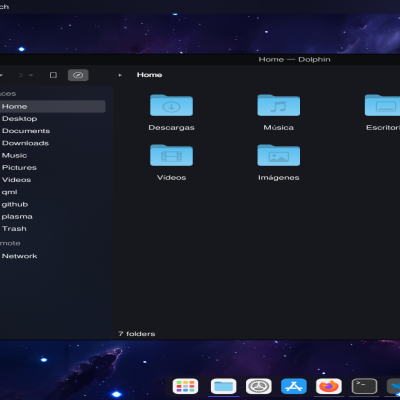Open the Descargas folder
The image size is (400, 400).
171,113
